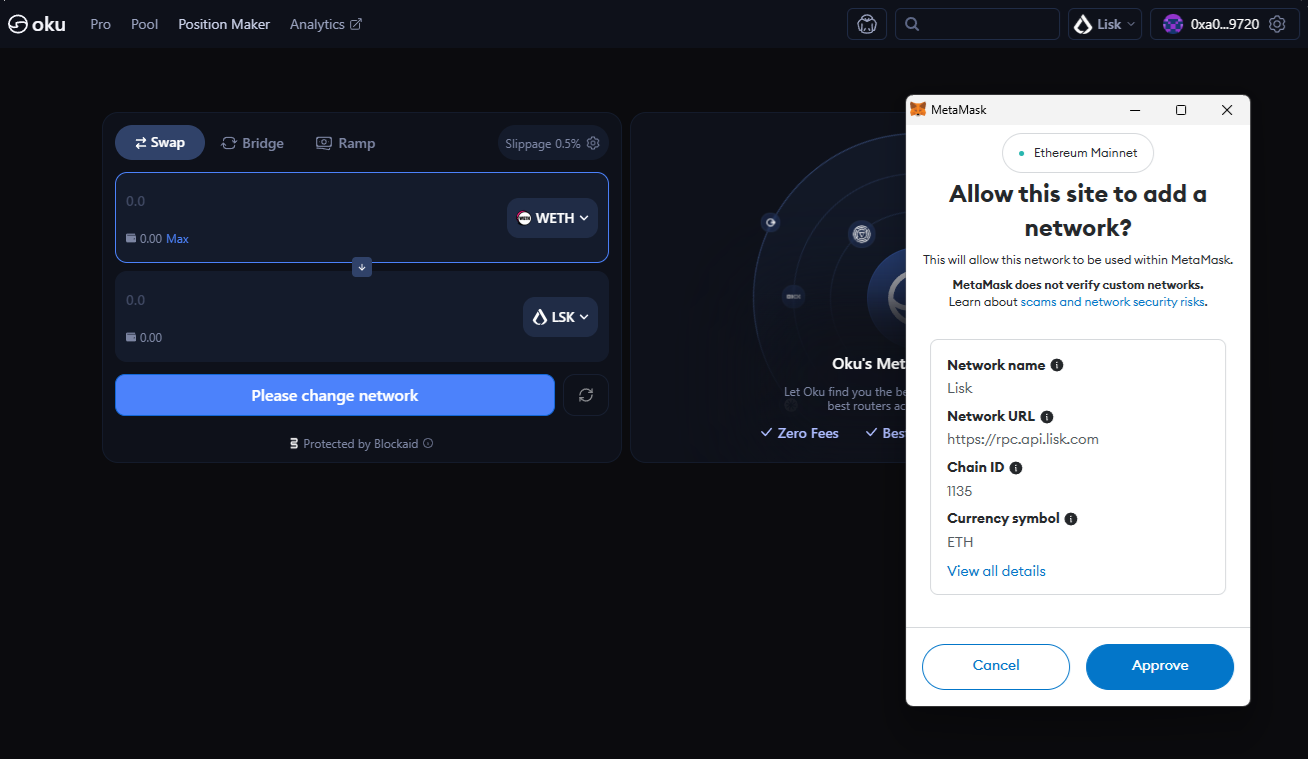Click the header search field

977,24
